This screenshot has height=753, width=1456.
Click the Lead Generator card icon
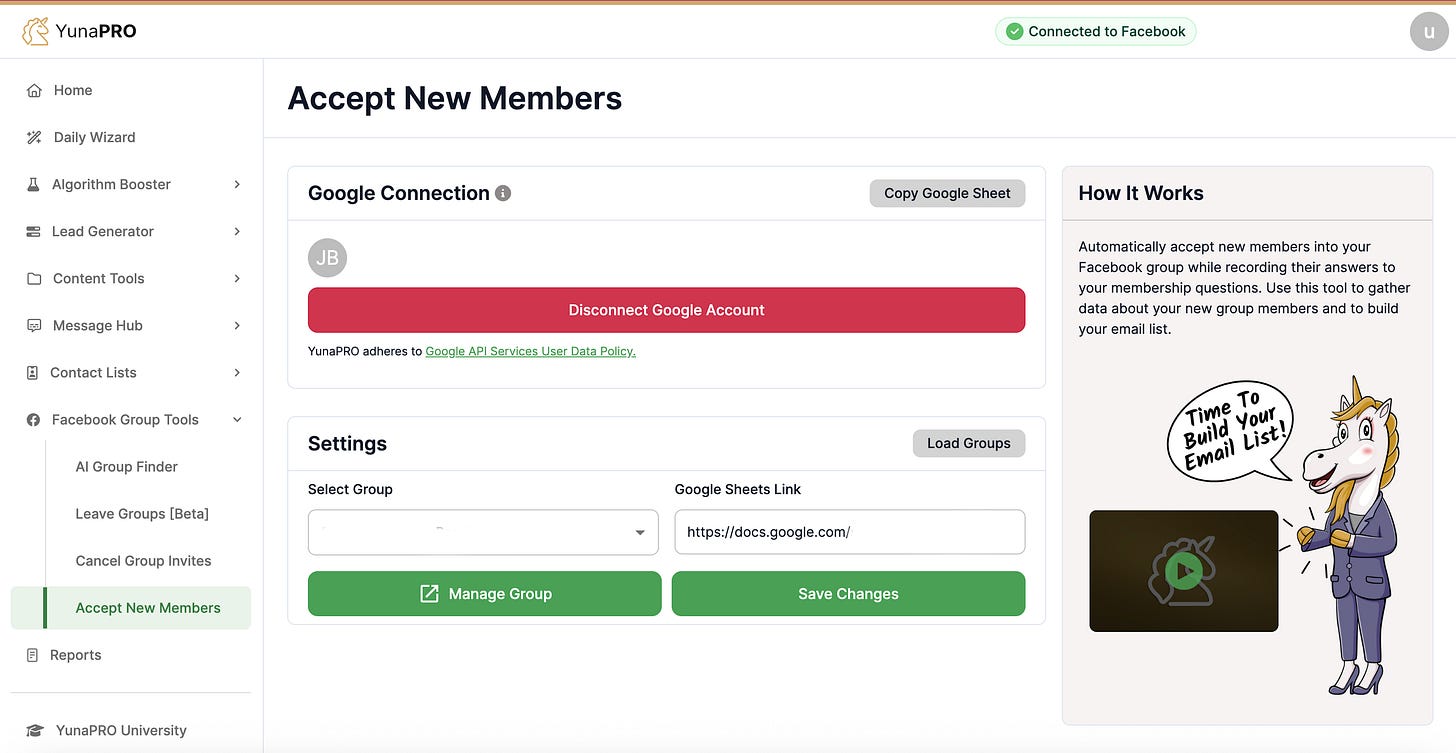click(33, 231)
